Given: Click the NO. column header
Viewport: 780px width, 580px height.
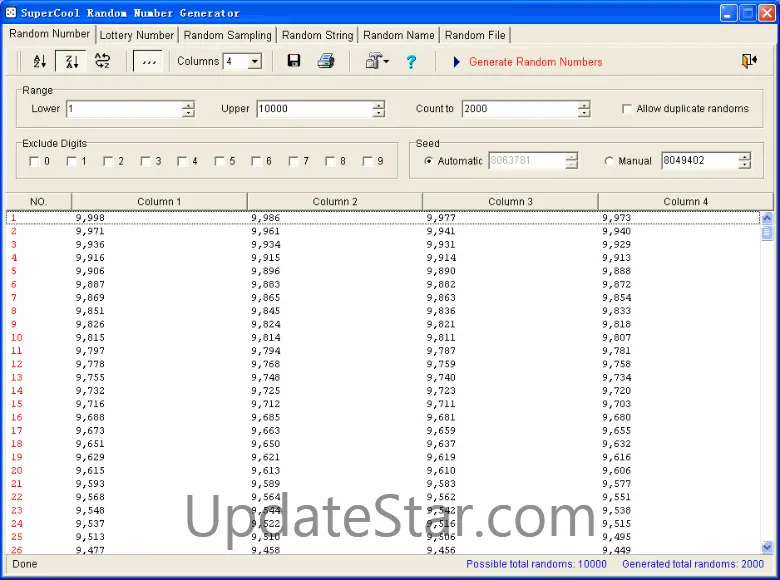Looking at the screenshot, I should [x=39, y=201].
